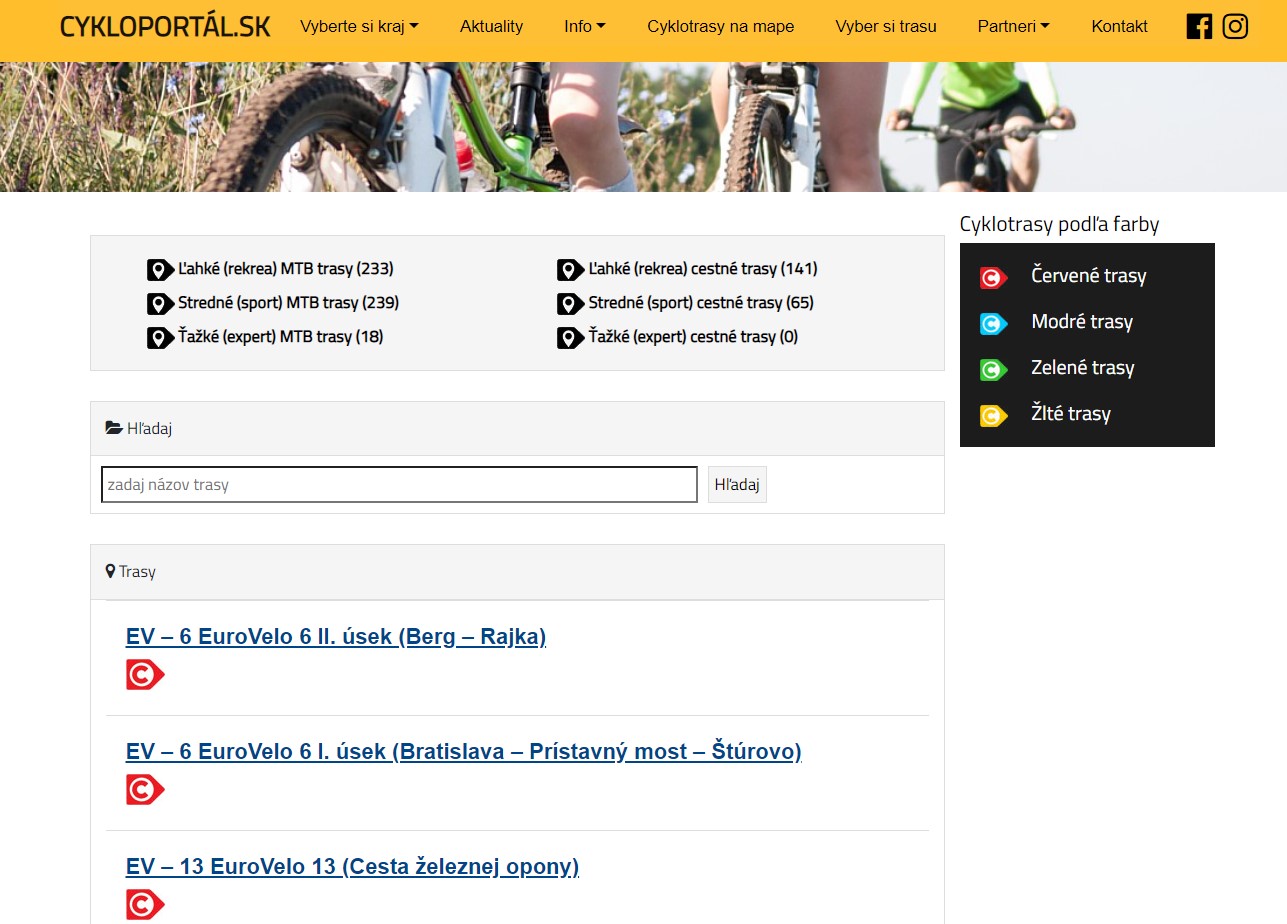Click red C marker under EuroVelo 13
Viewport: 1287px width, 924px height.
[145, 905]
